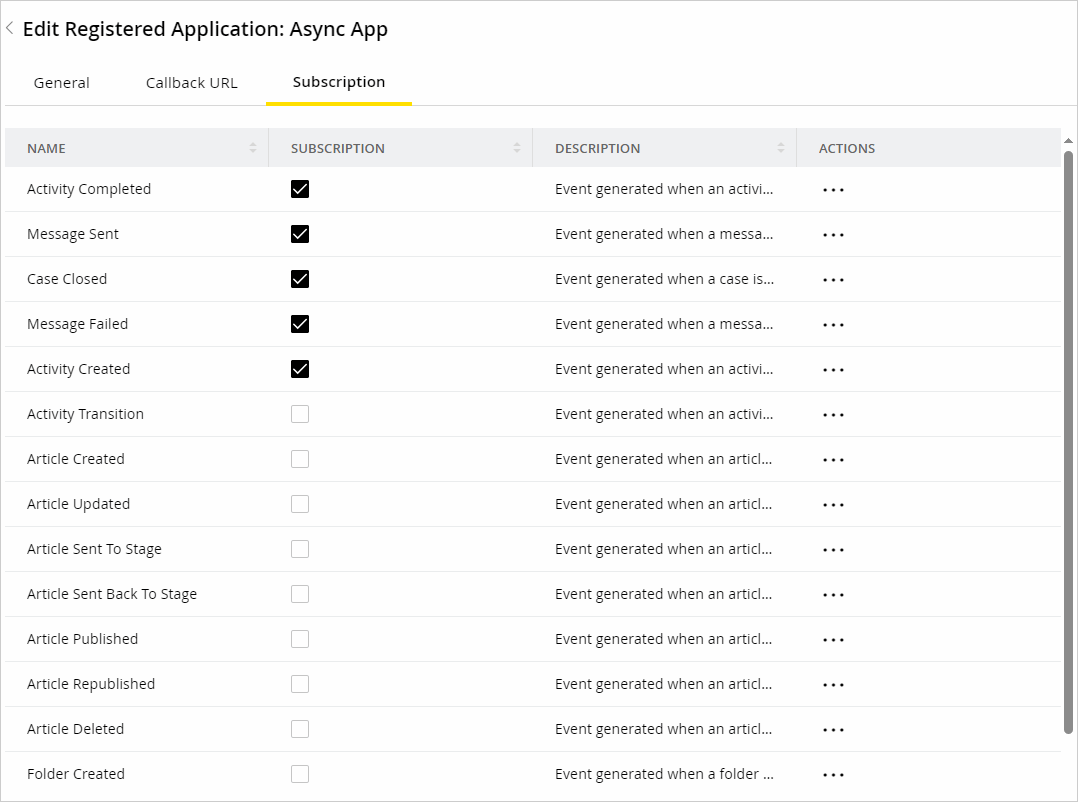The height and width of the screenshot is (802, 1078).
Task: Click the Folder Created description text
Action: 664,774
